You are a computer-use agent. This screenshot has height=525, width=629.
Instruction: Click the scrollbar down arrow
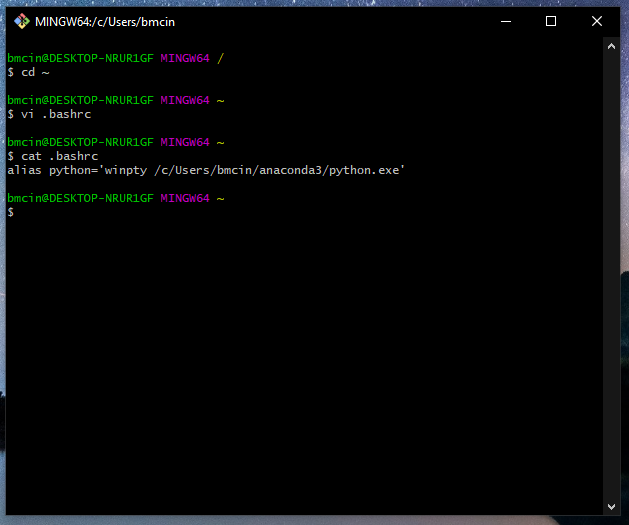tap(612, 508)
